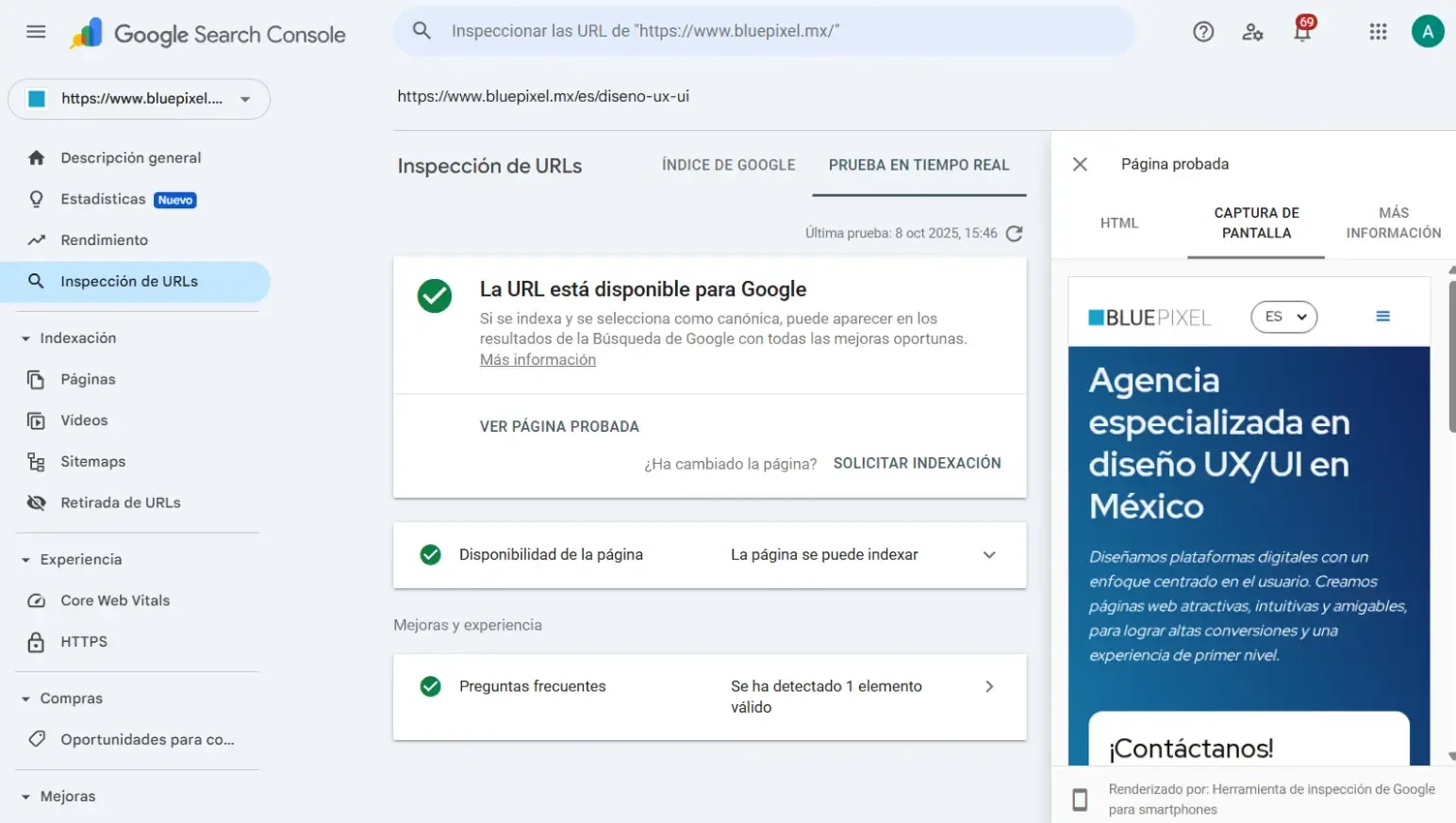Open ES language dropdown in screenshot
Image resolution: width=1456 pixels, height=823 pixels.
click(1283, 317)
